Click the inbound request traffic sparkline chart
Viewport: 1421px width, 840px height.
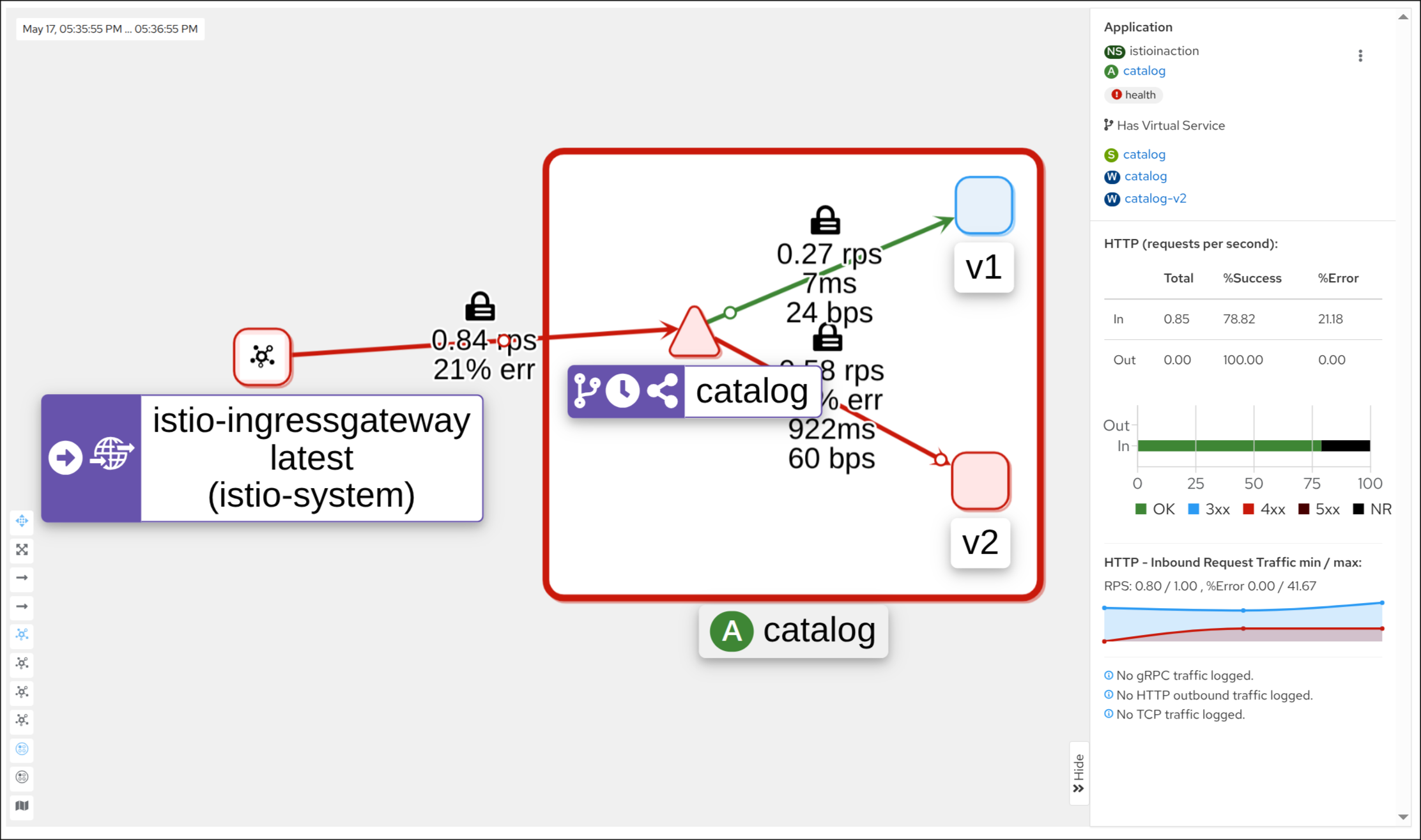[1243, 622]
